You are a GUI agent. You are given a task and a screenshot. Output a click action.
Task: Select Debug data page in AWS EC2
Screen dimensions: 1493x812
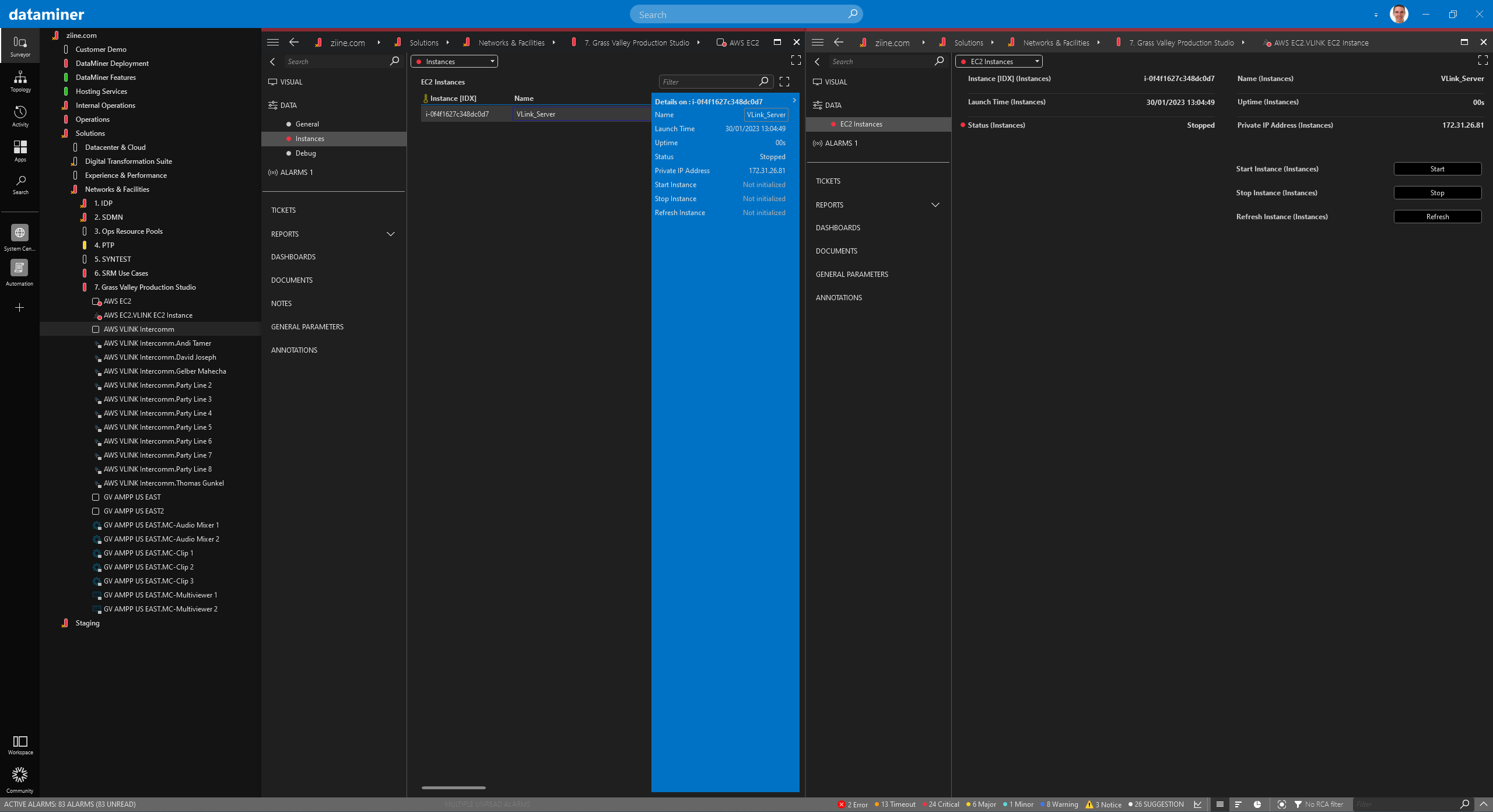tap(306, 153)
